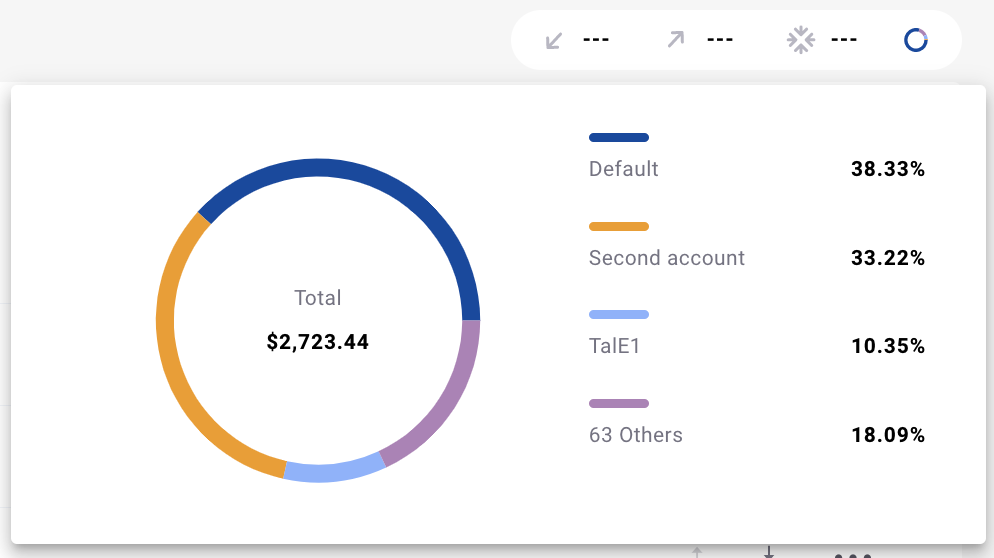Screen dimensions: 994x558
Task: Click the donut chart icon
Action: click(x=915, y=40)
